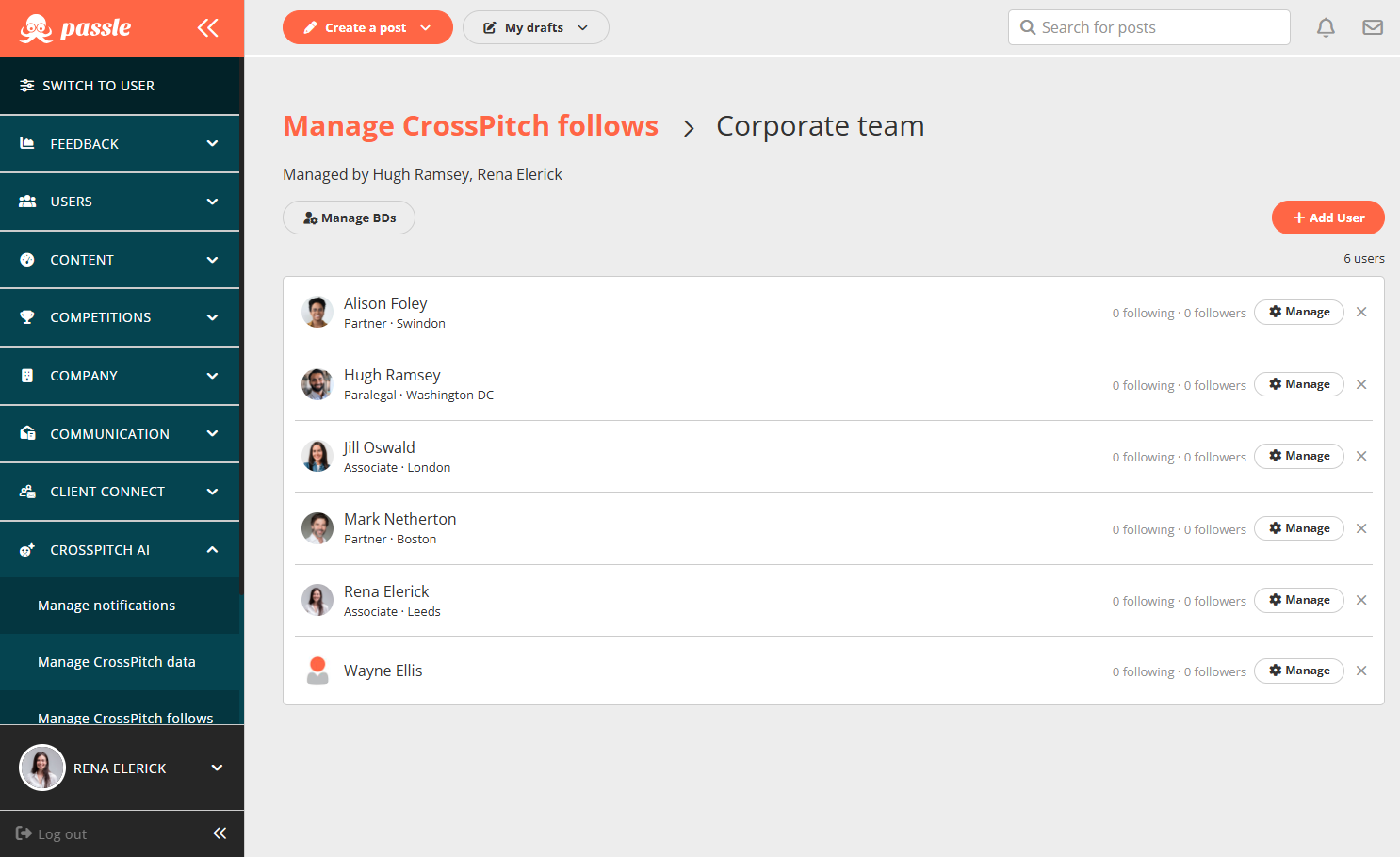Click 'Managed by Hugh Ramsey, Rena Elerick' text
Viewport: 1400px width, 857px height.
[422, 174]
